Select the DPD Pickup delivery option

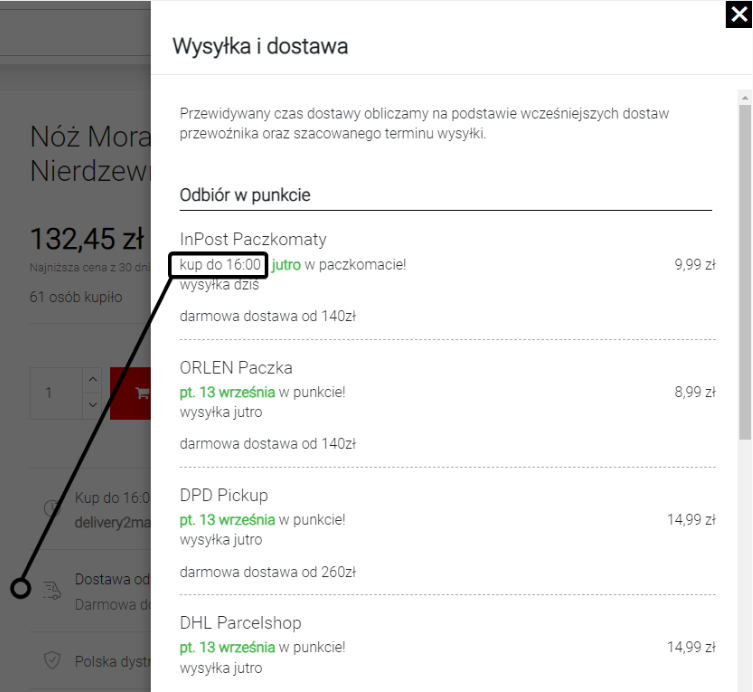224,495
